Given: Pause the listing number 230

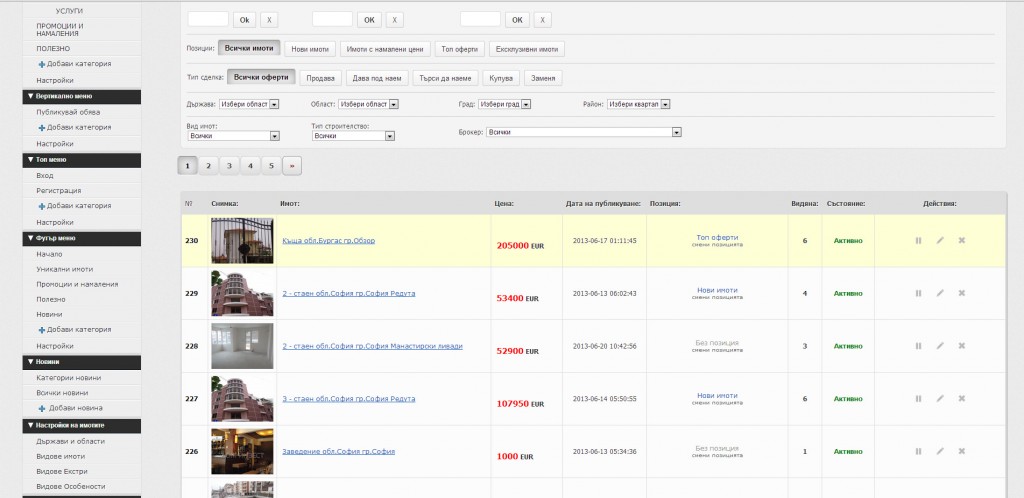Looking at the screenshot, I should point(918,240).
